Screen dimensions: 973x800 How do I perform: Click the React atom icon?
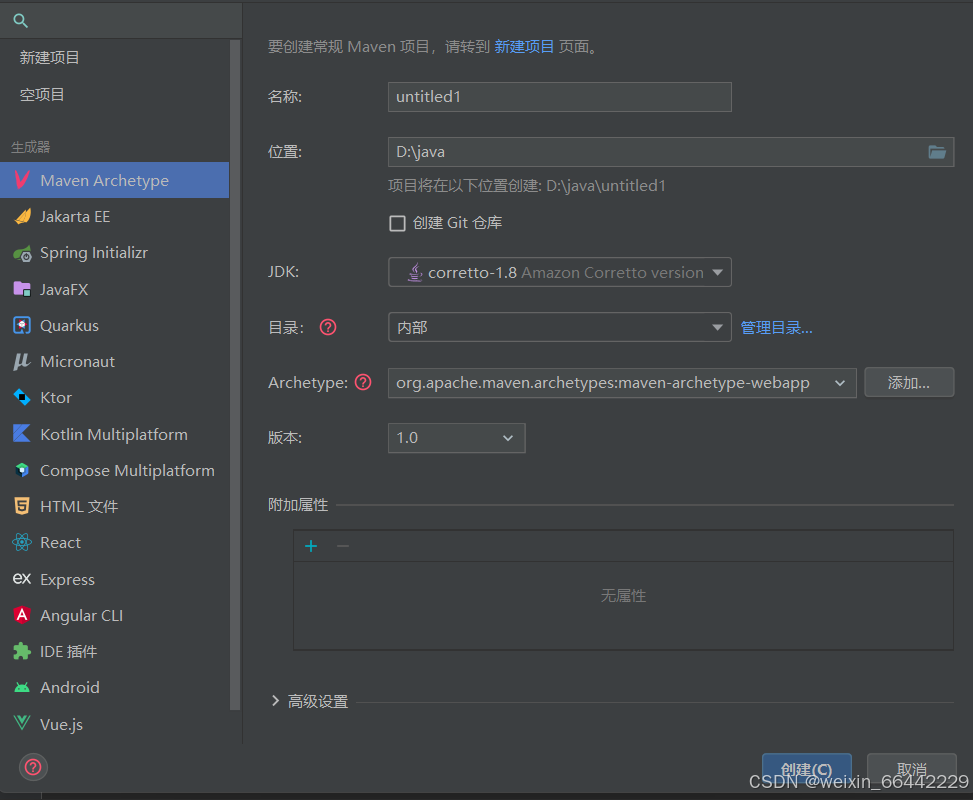[22, 542]
